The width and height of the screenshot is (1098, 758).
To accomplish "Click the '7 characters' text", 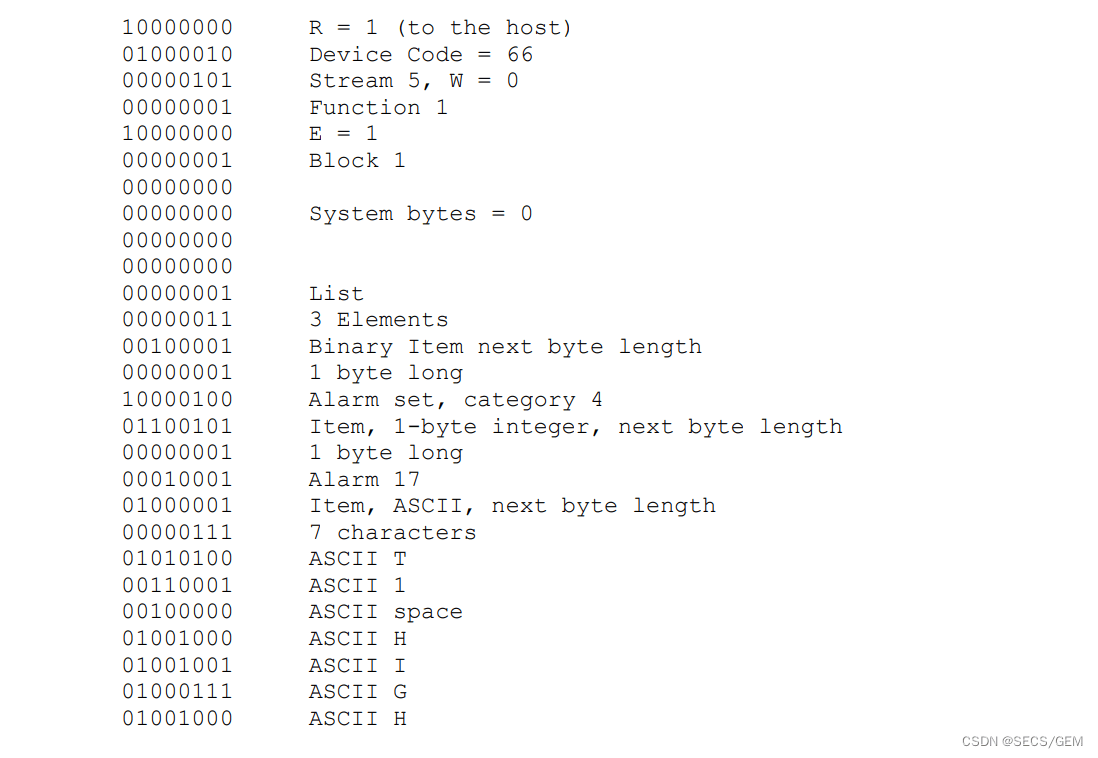I will (x=392, y=533).
